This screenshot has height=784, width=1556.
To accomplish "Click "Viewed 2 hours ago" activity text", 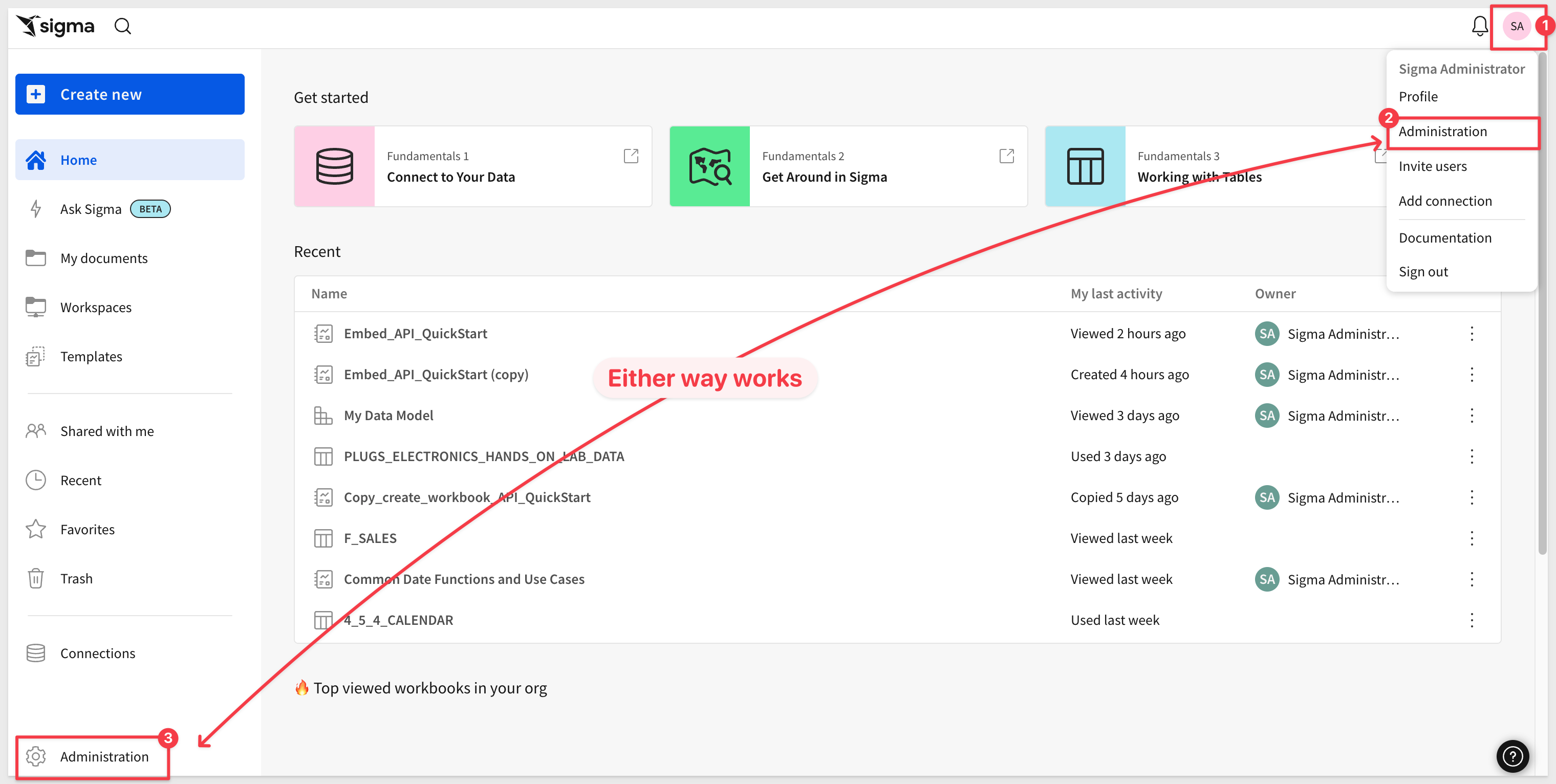I will 1128,334.
